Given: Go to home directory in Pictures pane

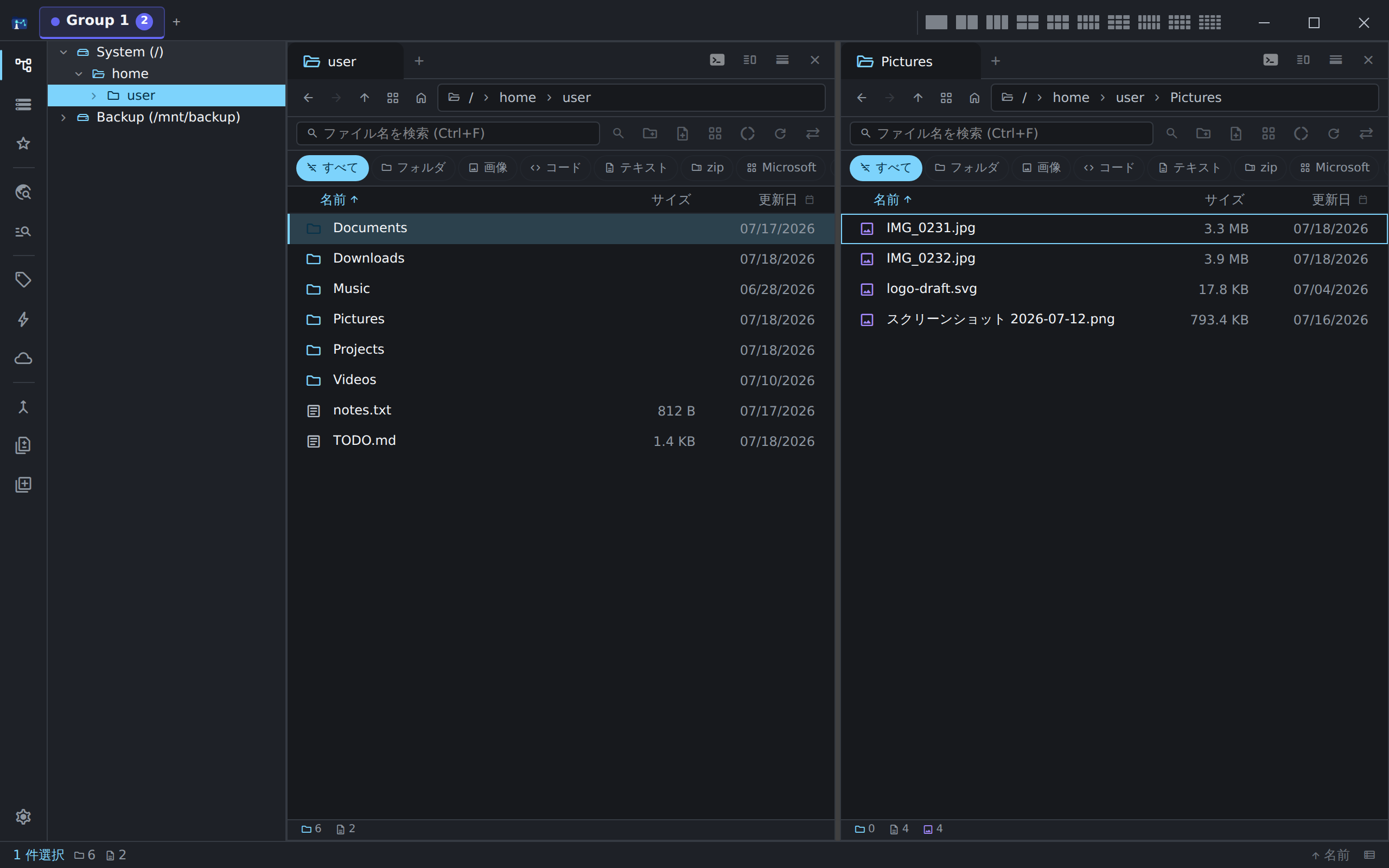Looking at the screenshot, I should [x=974, y=98].
